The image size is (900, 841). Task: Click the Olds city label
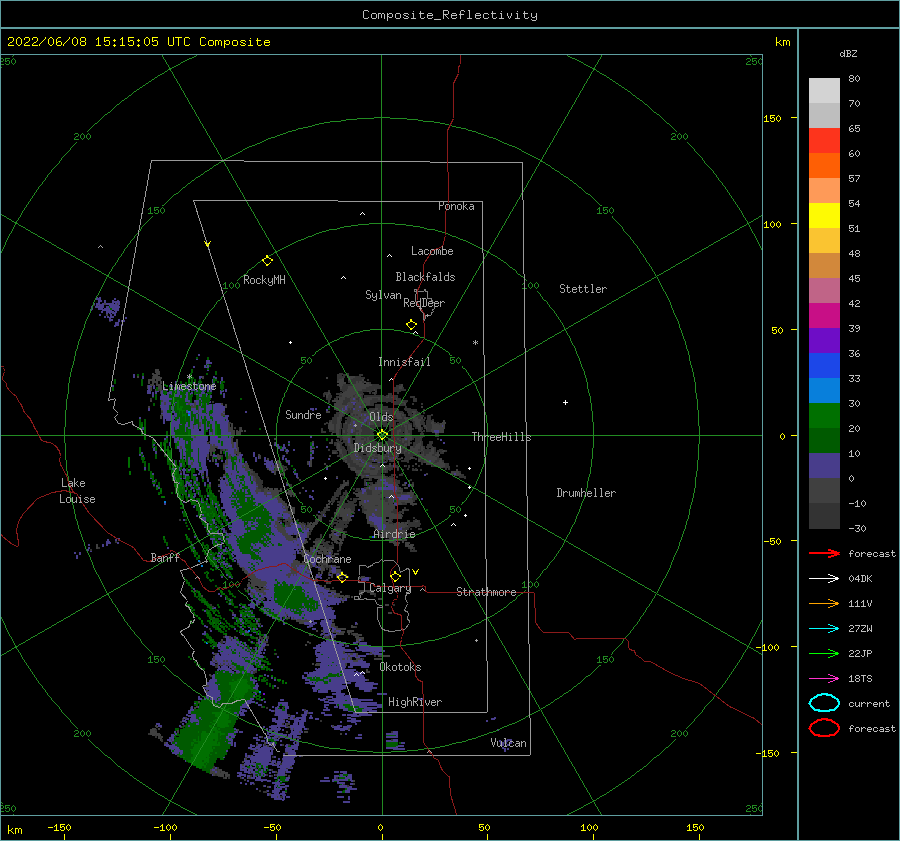(x=381, y=417)
